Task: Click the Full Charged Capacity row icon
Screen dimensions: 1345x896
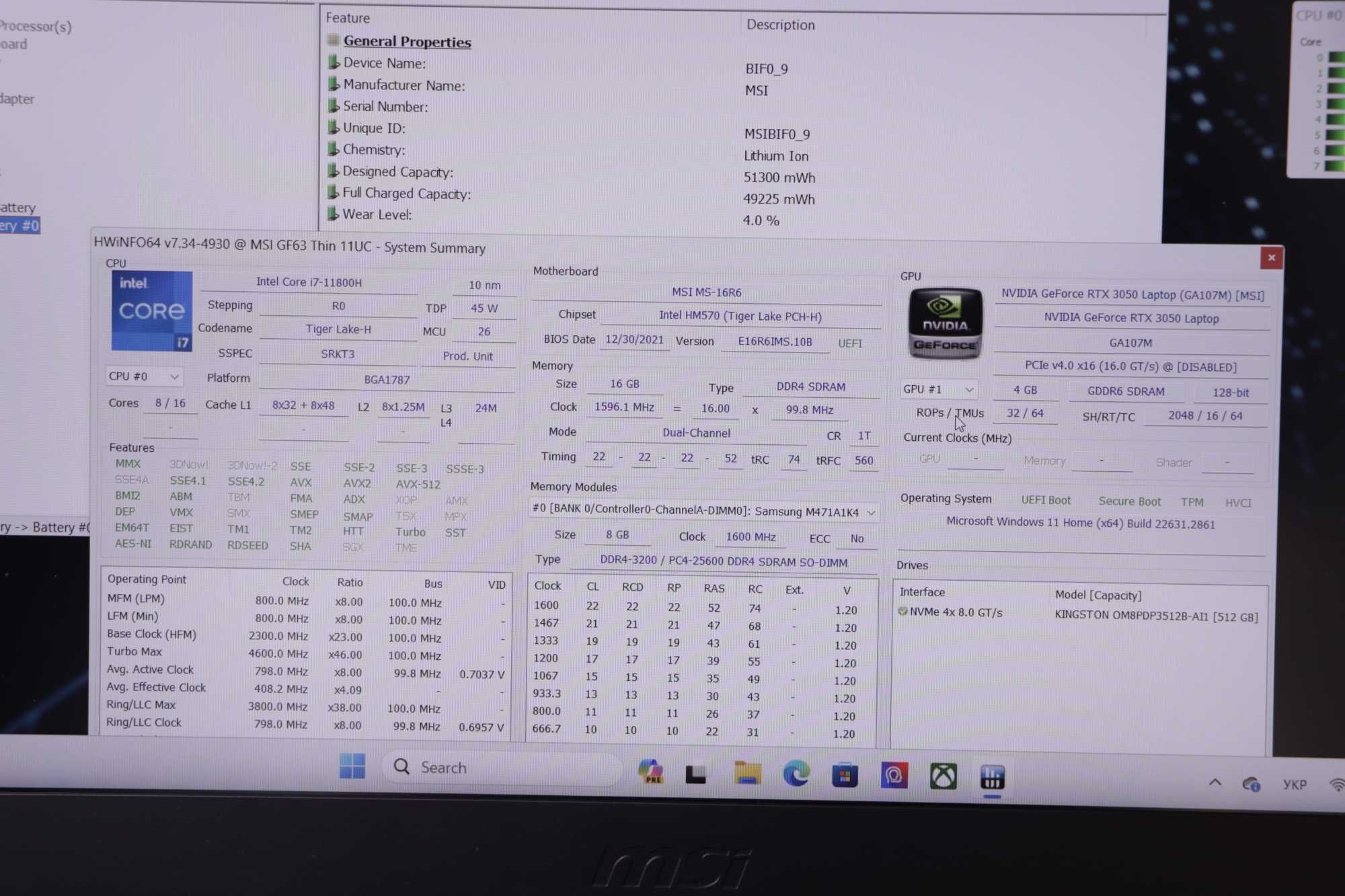Action: point(332,192)
